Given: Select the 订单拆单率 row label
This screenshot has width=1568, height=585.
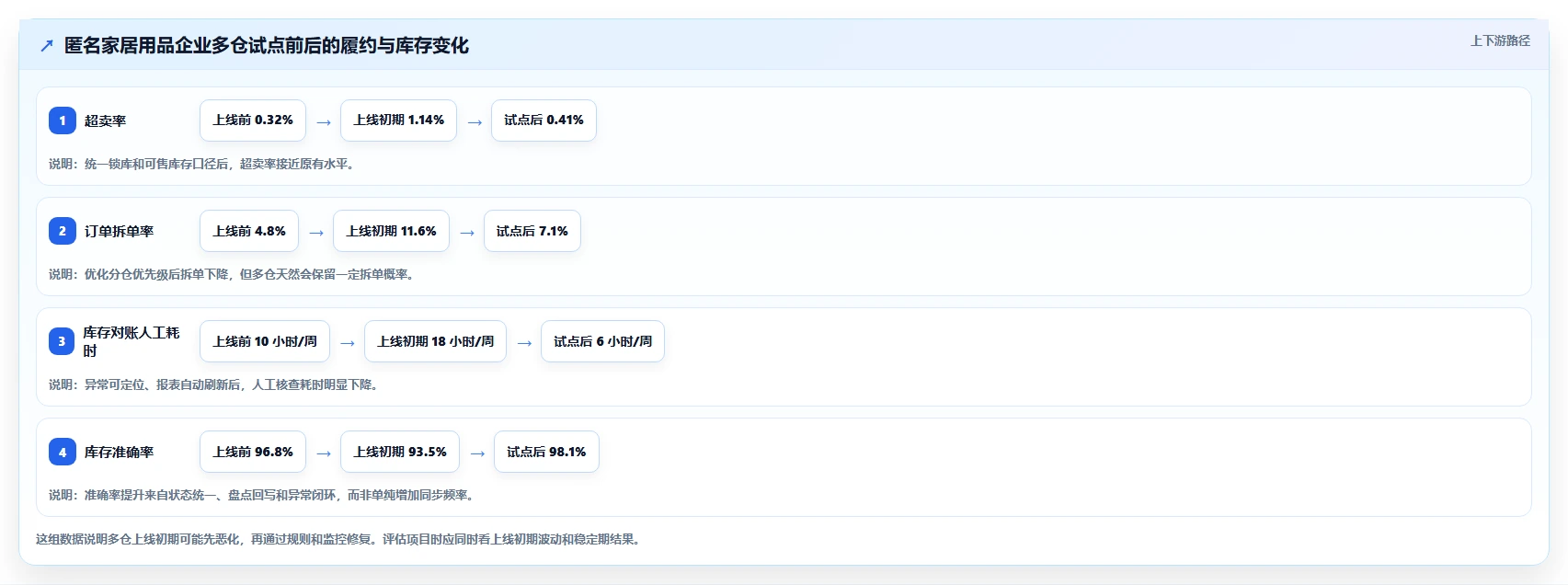Looking at the screenshot, I should tap(119, 231).
